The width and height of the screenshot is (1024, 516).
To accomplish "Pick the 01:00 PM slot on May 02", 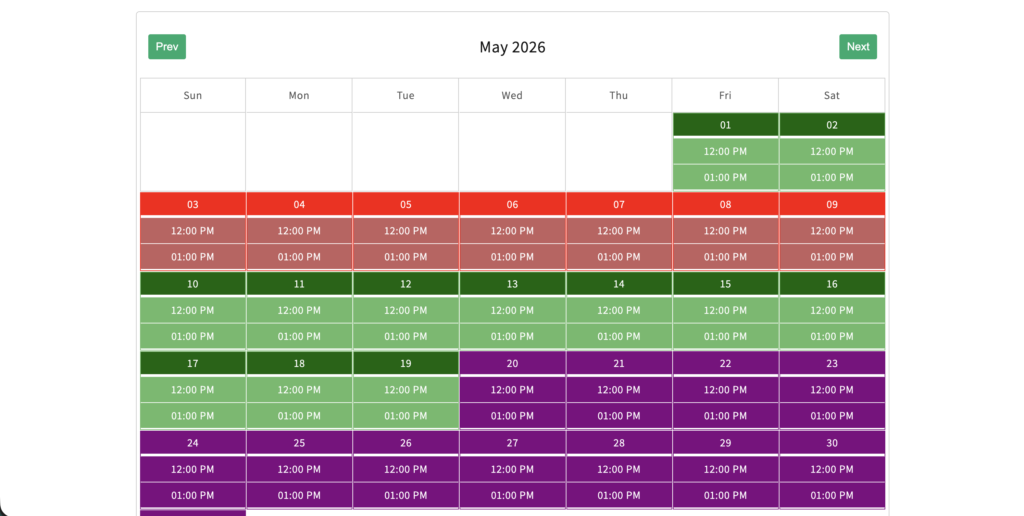I will (x=831, y=177).
